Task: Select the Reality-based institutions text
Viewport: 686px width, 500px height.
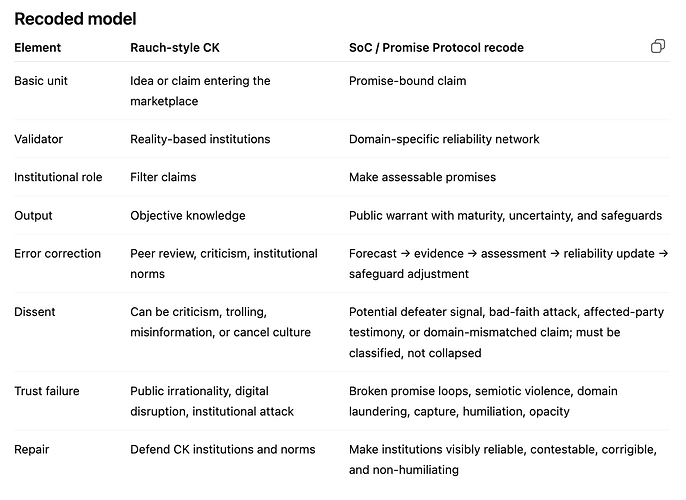Action: pos(200,139)
